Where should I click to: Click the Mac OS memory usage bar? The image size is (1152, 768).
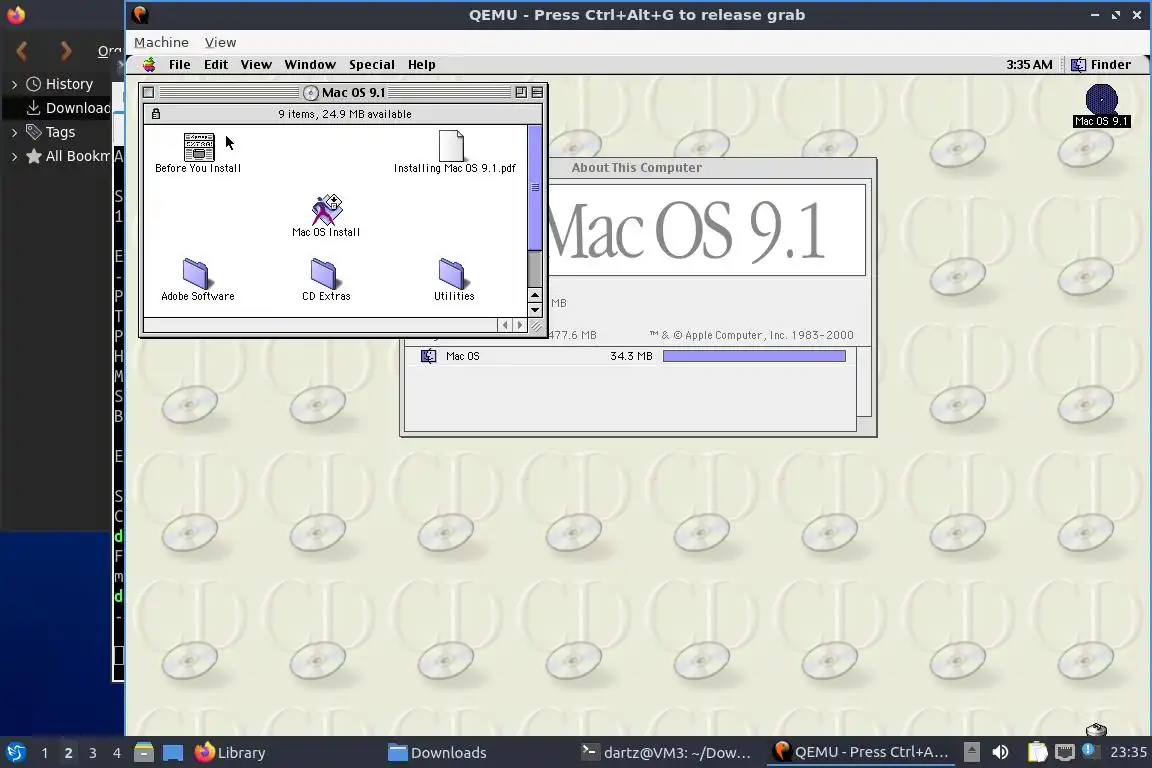(x=754, y=356)
